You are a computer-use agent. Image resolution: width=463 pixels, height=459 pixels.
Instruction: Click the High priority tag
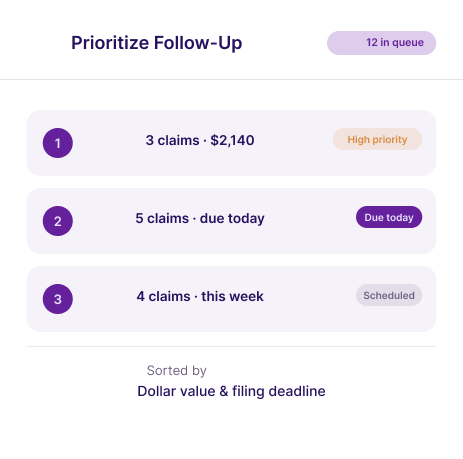pyautogui.click(x=377, y=139)
